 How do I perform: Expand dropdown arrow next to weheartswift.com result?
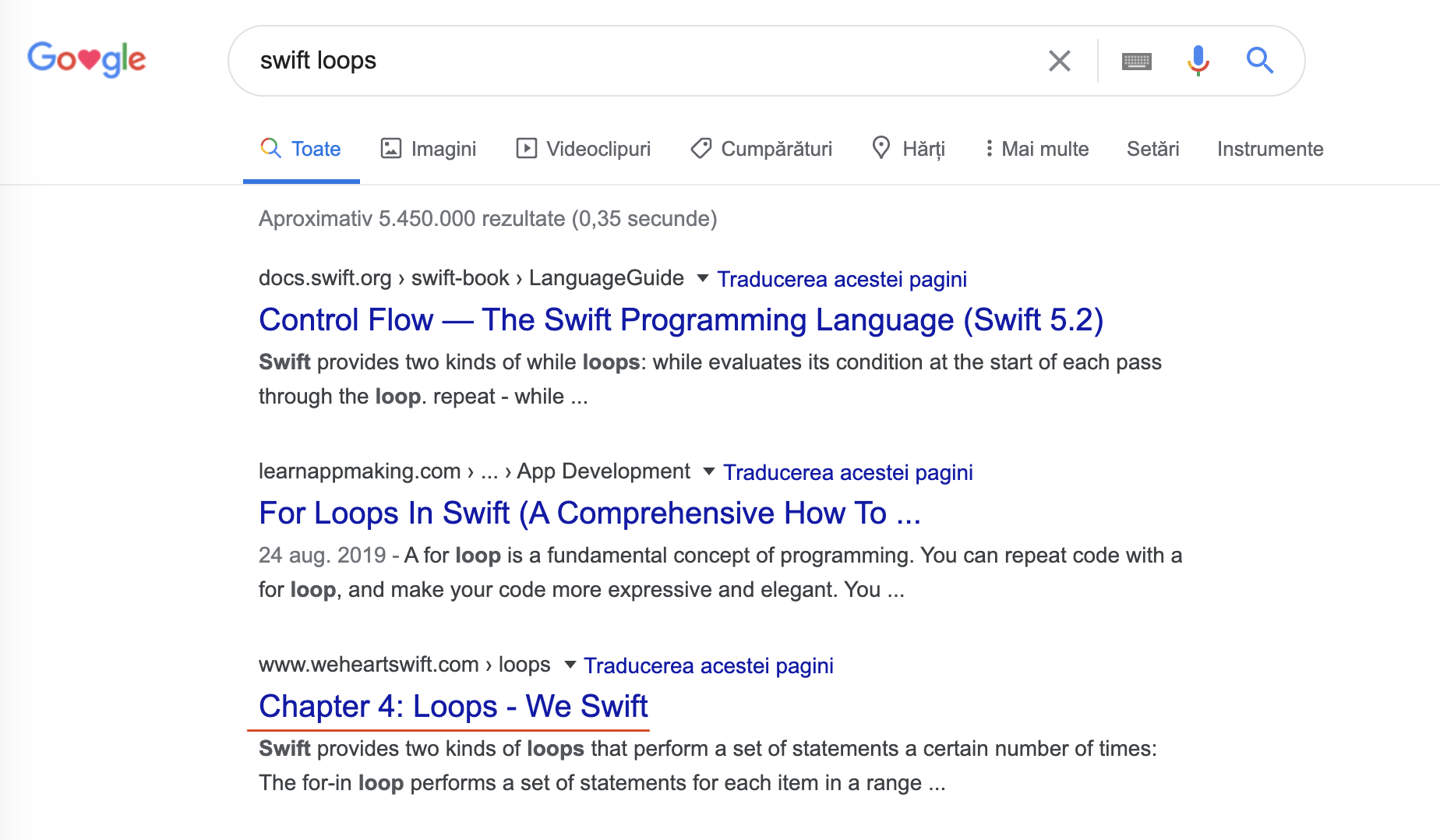pyautogui.click(x=570, y=665)
